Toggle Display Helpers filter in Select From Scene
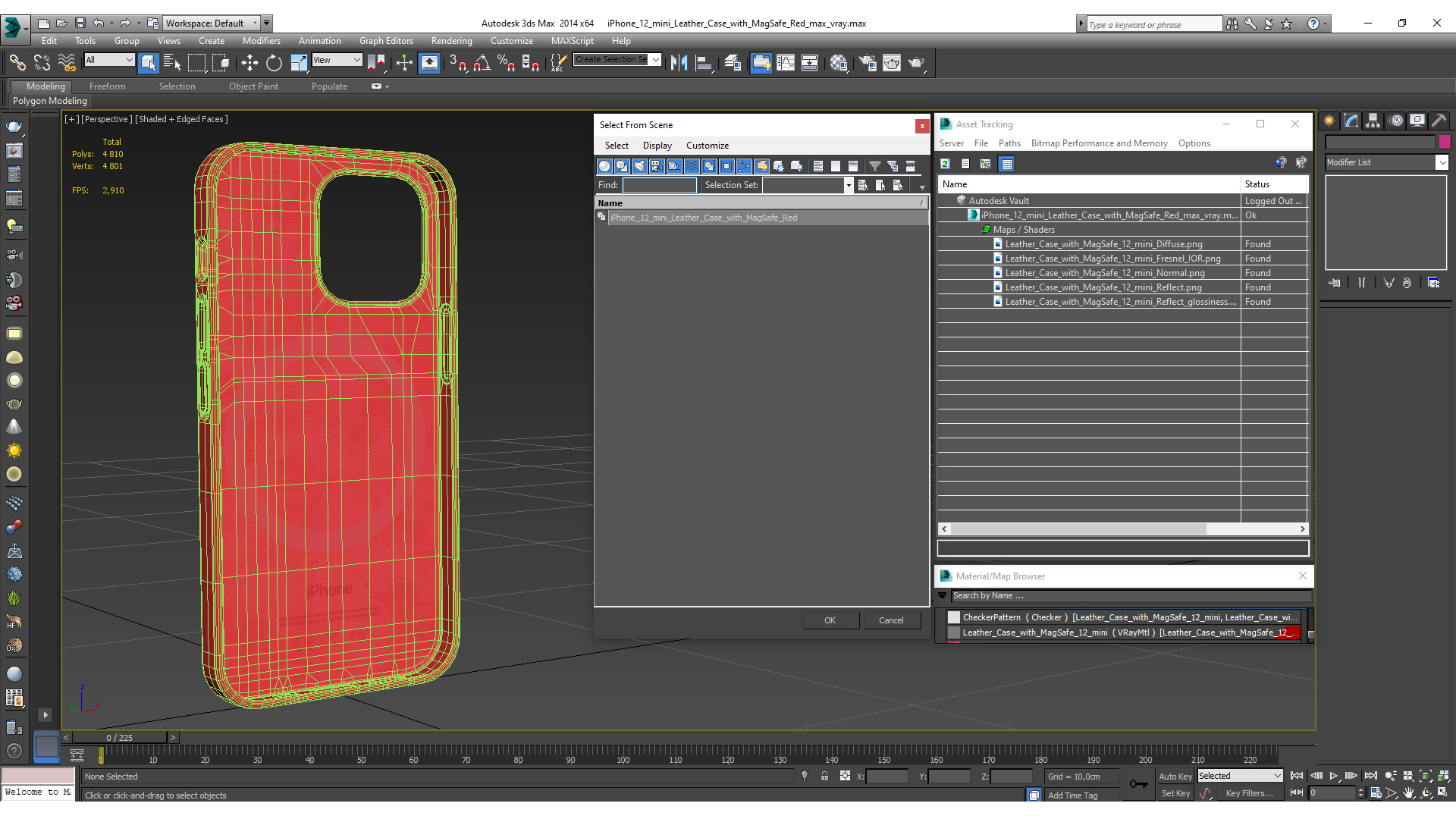 point(674,166)
